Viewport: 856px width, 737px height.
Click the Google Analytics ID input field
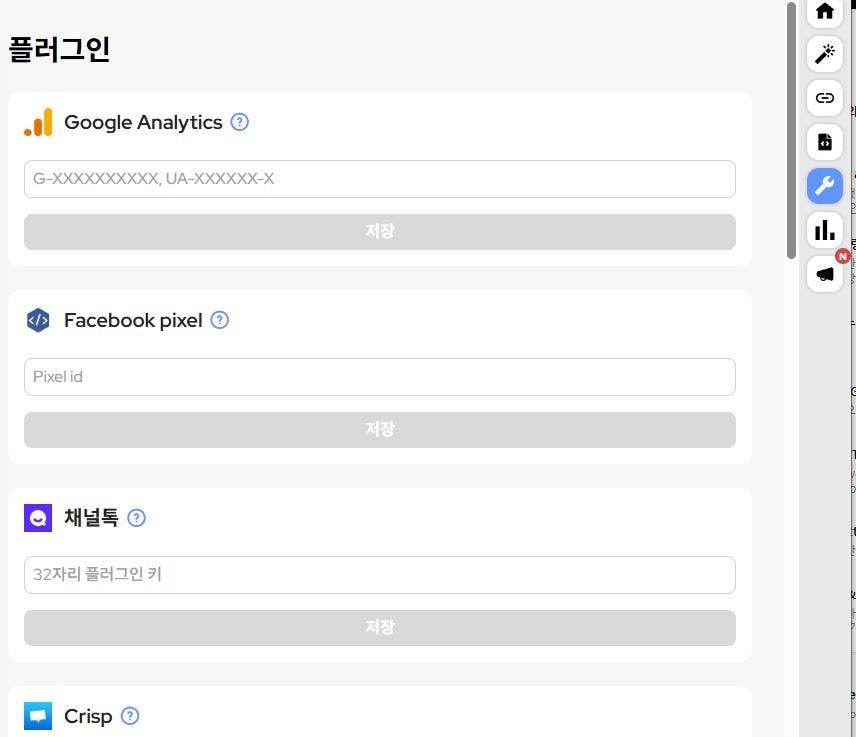click(x=380, y=179)
